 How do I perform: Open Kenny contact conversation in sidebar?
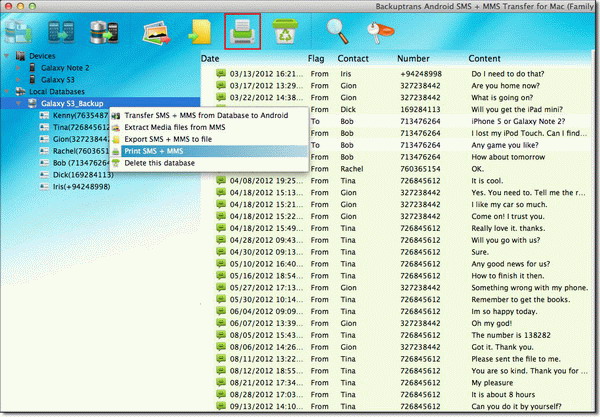point(80,115)
